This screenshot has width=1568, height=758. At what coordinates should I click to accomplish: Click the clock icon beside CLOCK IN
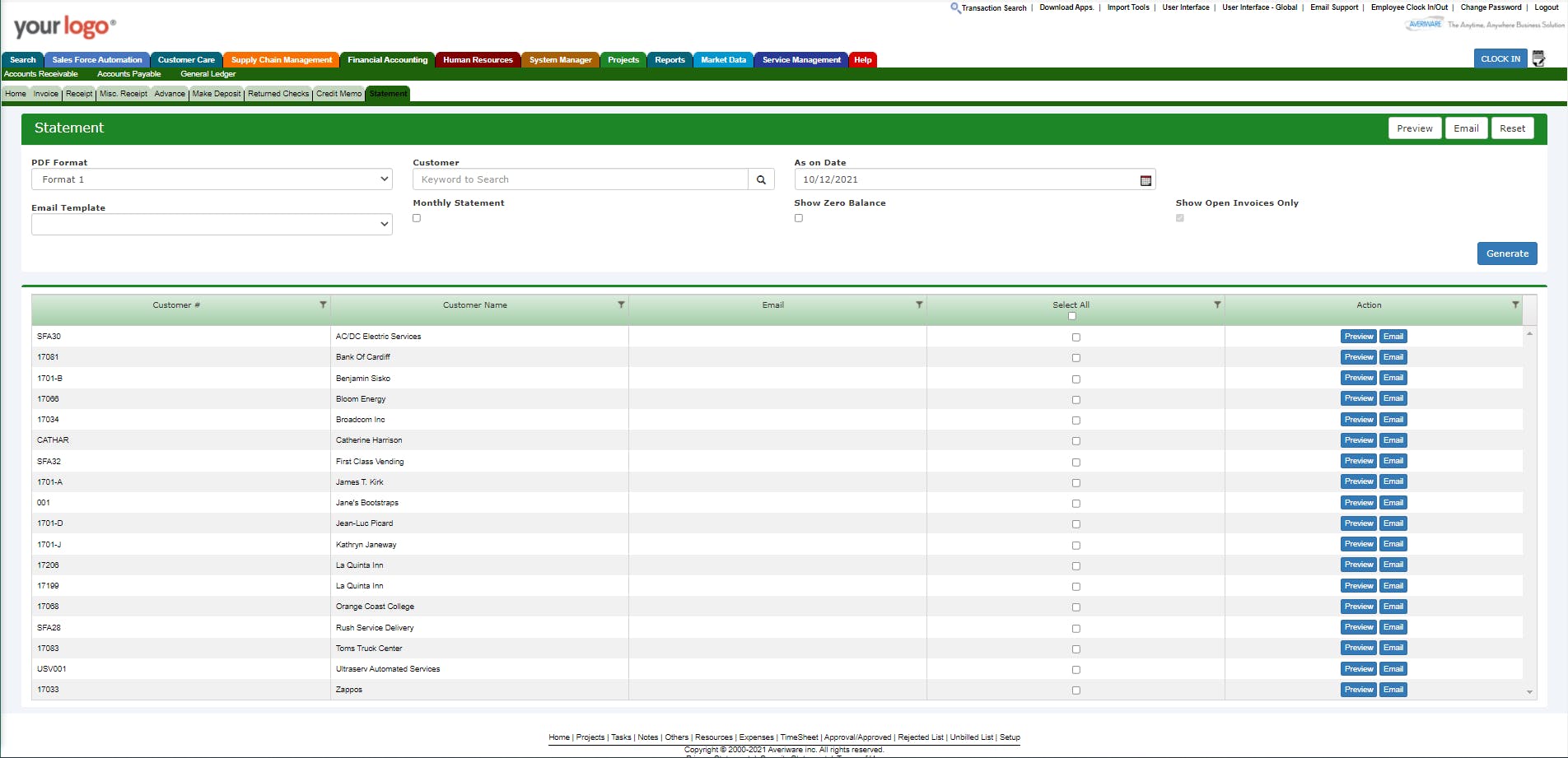click(x=1538, y=58)
